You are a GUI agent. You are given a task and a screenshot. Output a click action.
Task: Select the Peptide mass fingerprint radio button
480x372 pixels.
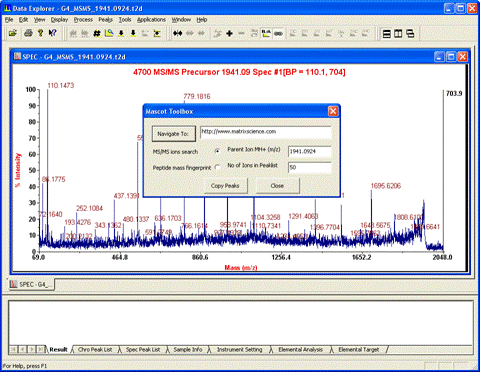point(217,167)
